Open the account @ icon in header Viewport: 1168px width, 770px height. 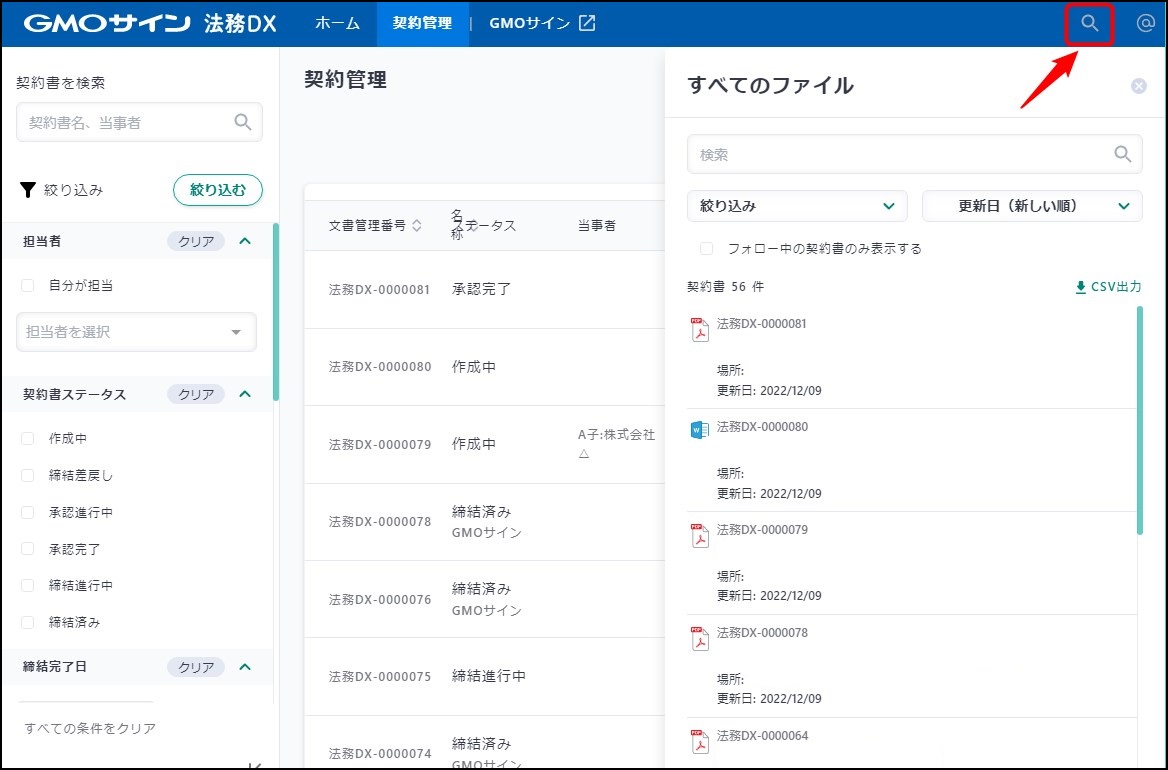[1145, 23]
